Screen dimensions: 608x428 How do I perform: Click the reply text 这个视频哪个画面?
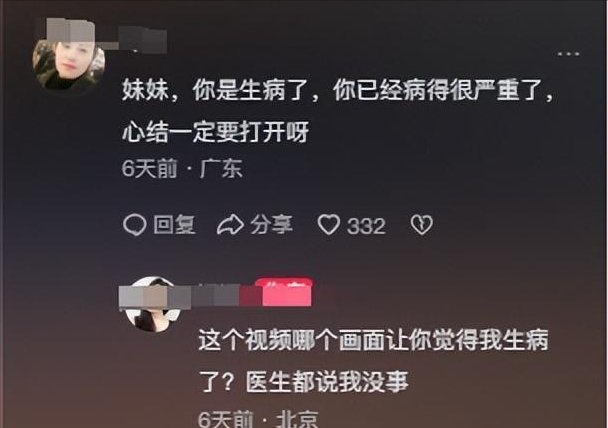click(373, 340)
